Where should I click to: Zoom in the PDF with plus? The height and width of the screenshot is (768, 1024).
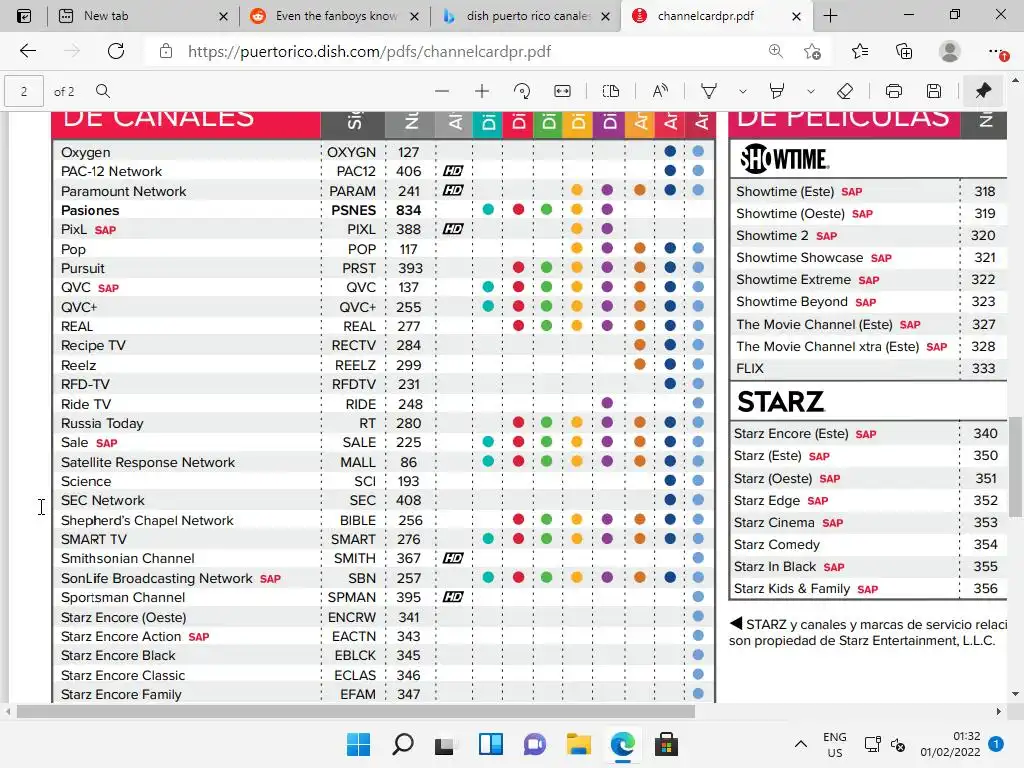(x=482, y=91)
